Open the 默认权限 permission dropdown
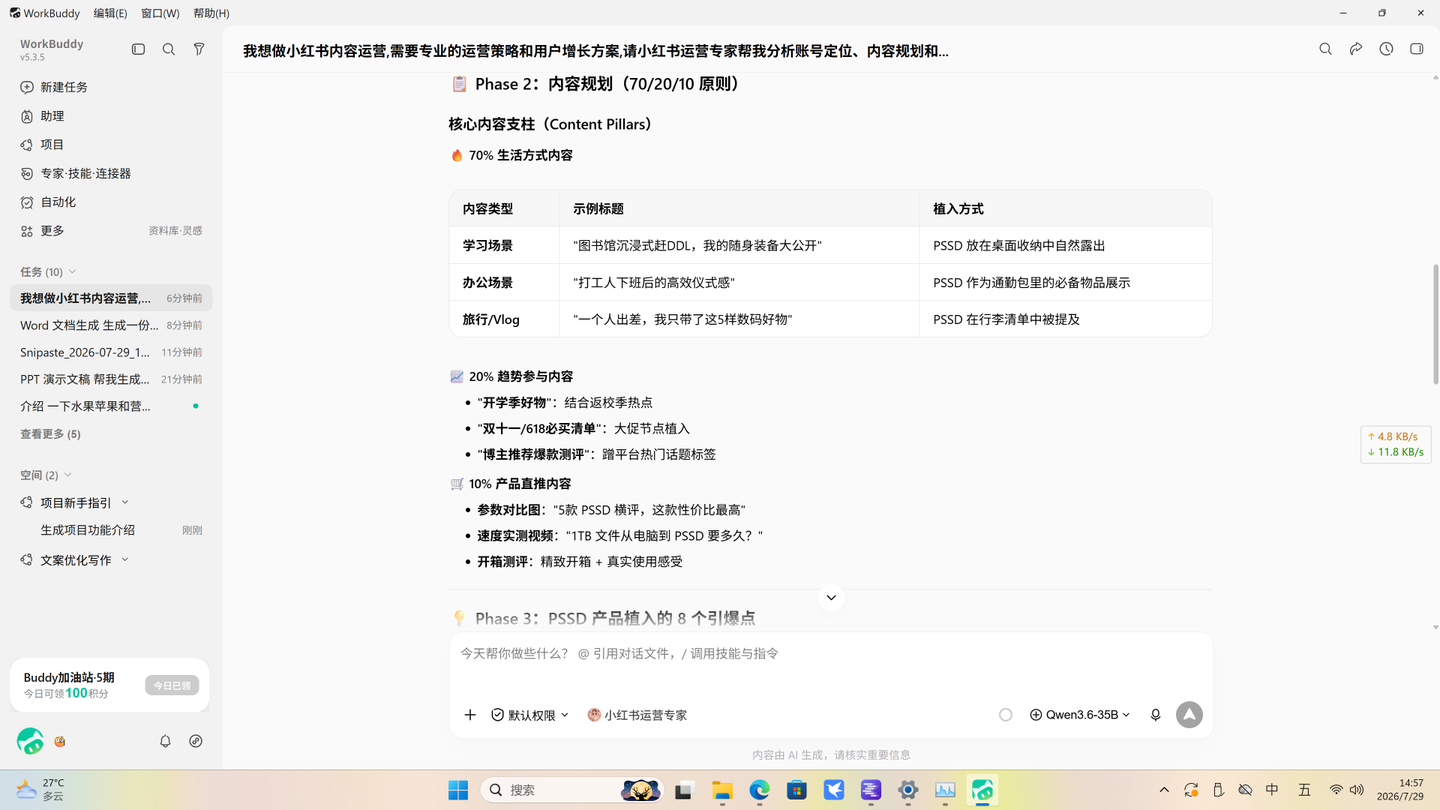This screenshot has width=1440, height=810. click(530, 715)
